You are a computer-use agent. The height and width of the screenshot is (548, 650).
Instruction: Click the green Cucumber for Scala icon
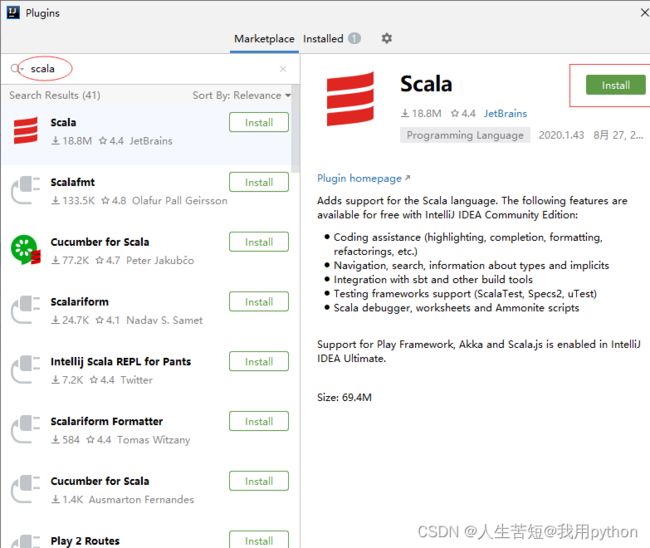coord(26,250)
